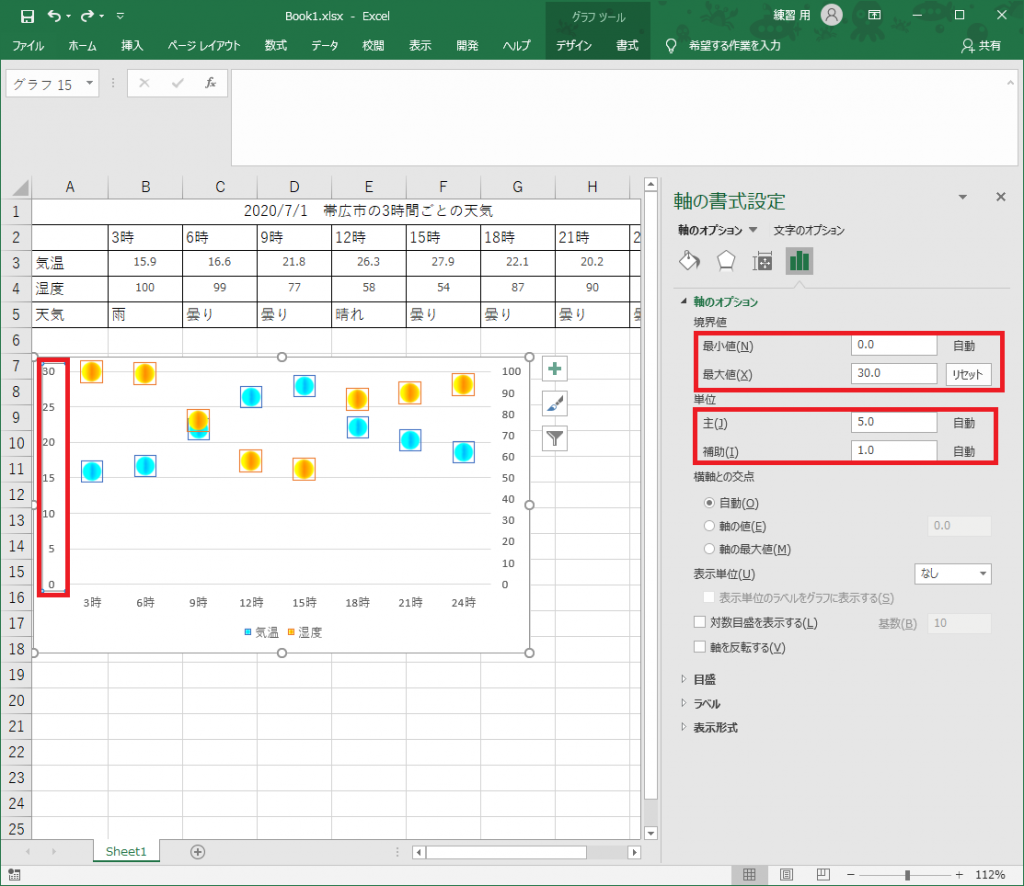
Task: Switch to Page Break Preview icon
Action: [823, 874]
